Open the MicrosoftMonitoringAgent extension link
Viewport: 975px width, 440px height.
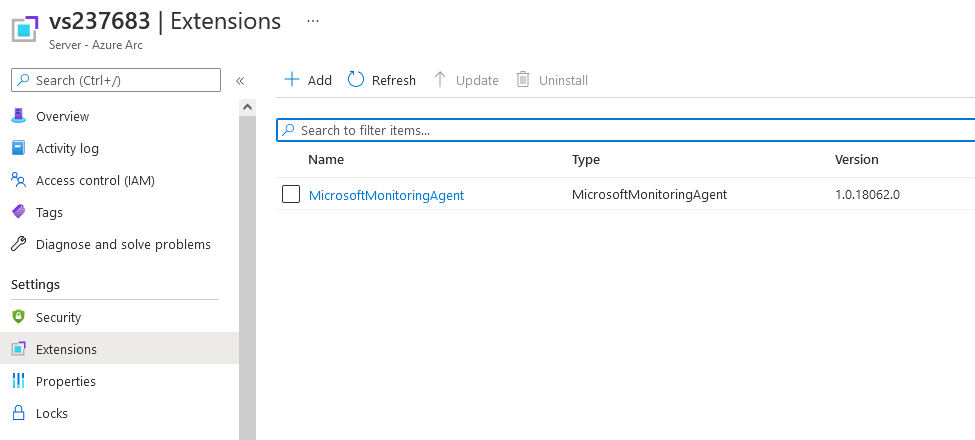coord(386,195)
